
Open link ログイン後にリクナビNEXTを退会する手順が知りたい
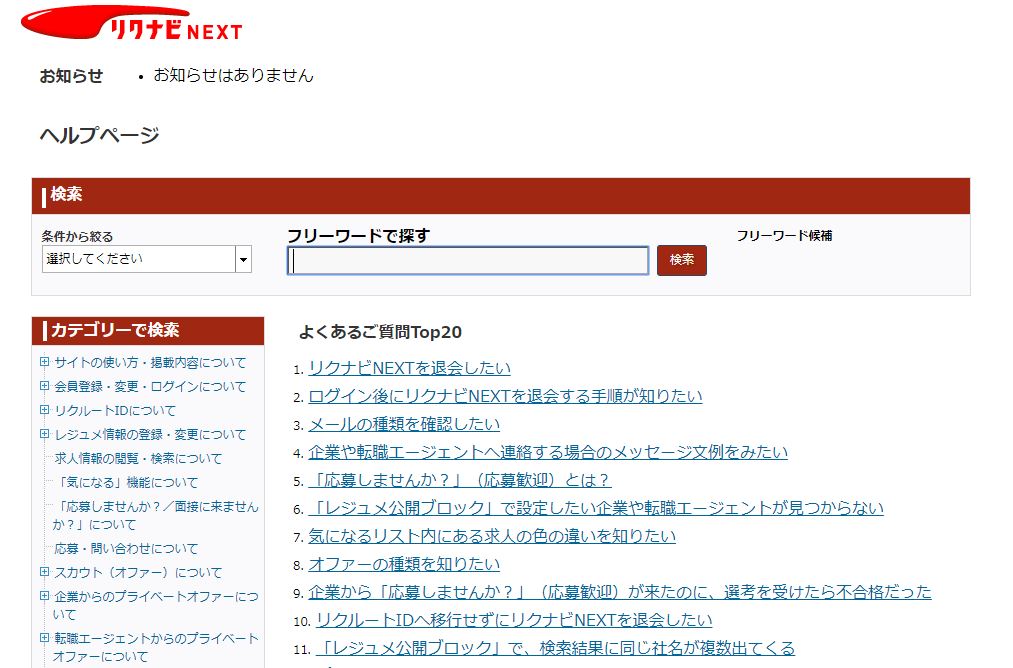point(505,396)
